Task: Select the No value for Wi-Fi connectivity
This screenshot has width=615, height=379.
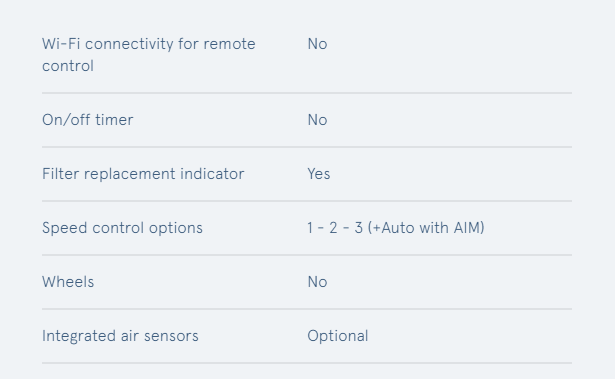Action: (317, 44)
